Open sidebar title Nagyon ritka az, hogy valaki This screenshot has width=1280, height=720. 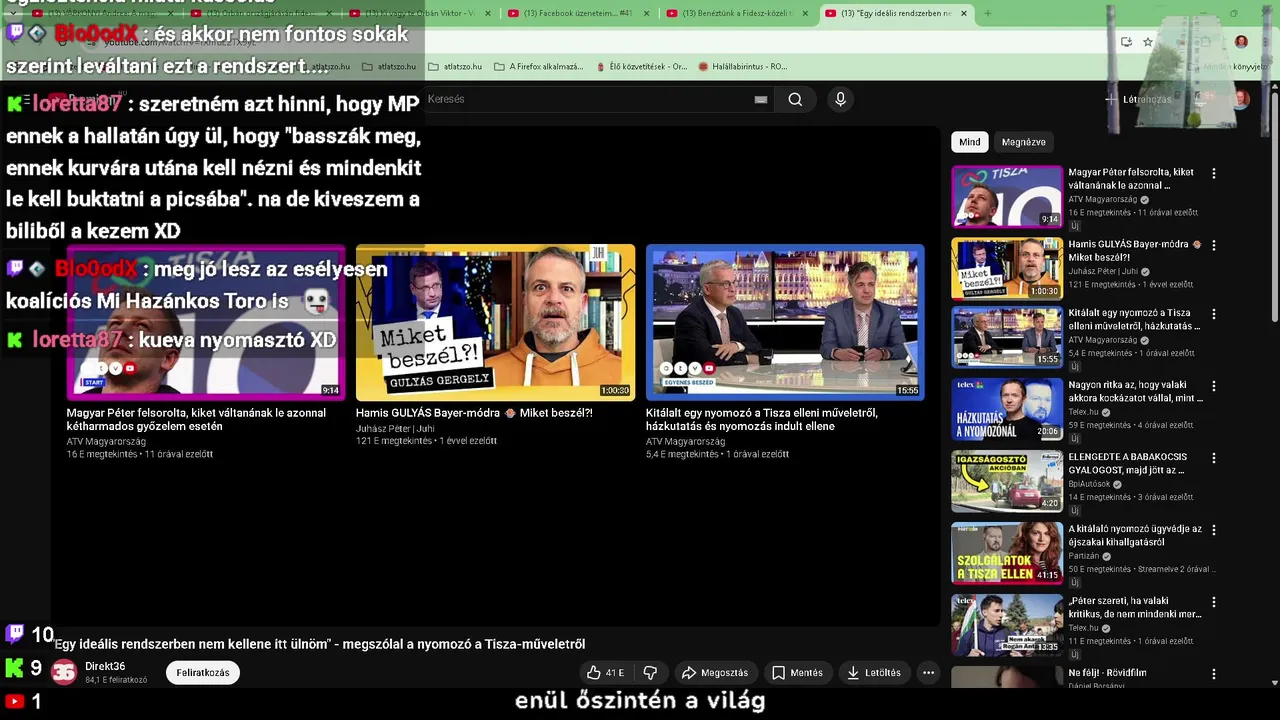(x=1135, y=391)
